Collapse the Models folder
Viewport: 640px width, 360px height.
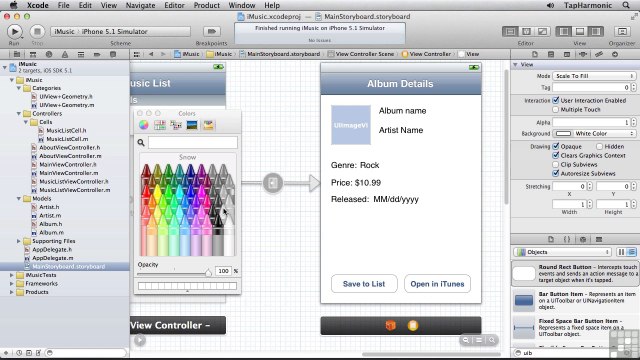click(19, 198)
